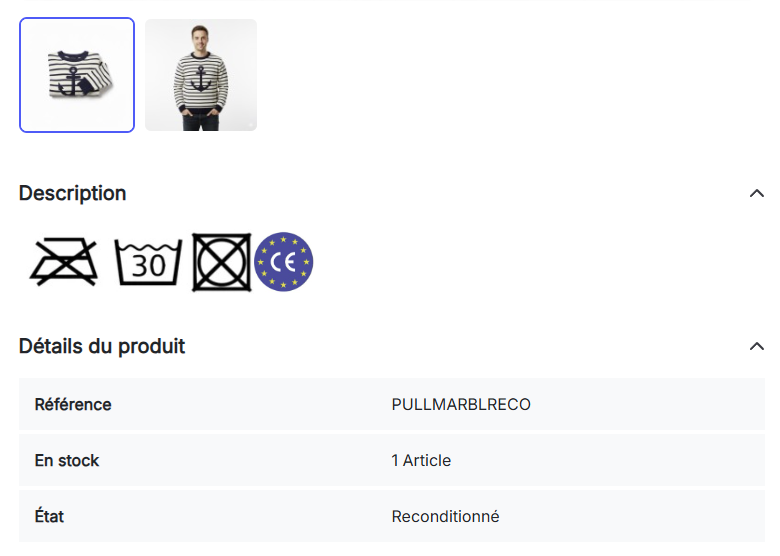
Task: Click the Référence label
Action: coord(73,405)
